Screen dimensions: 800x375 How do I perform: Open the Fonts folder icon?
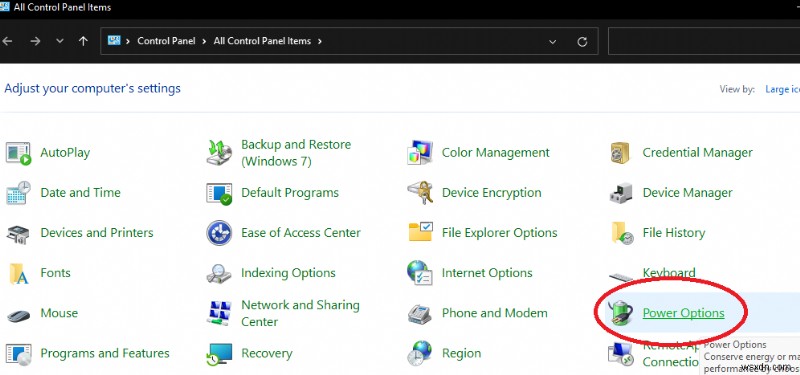click(19, 273)
